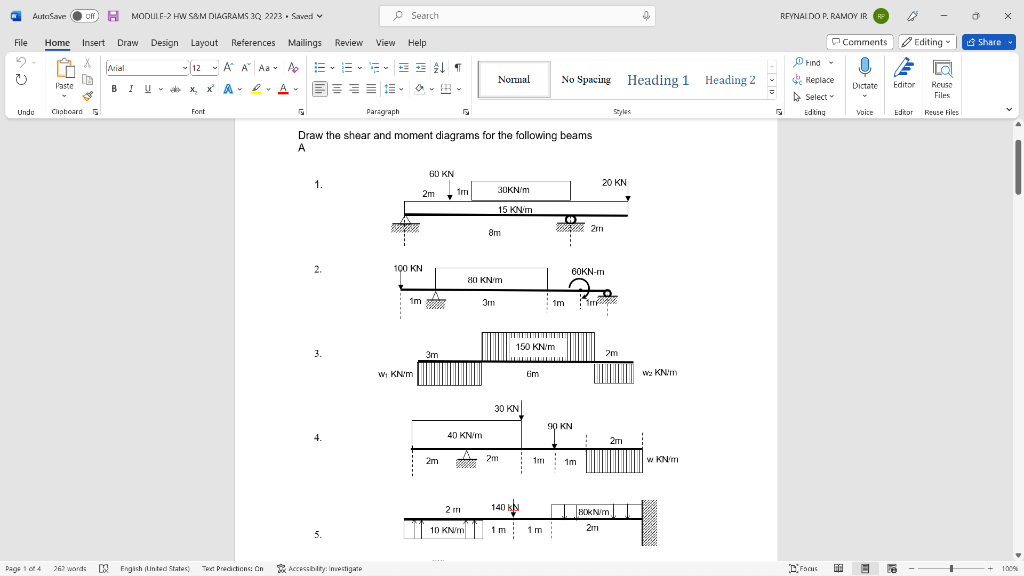
Task: Toggle Bold formatting
Action: 114,89
